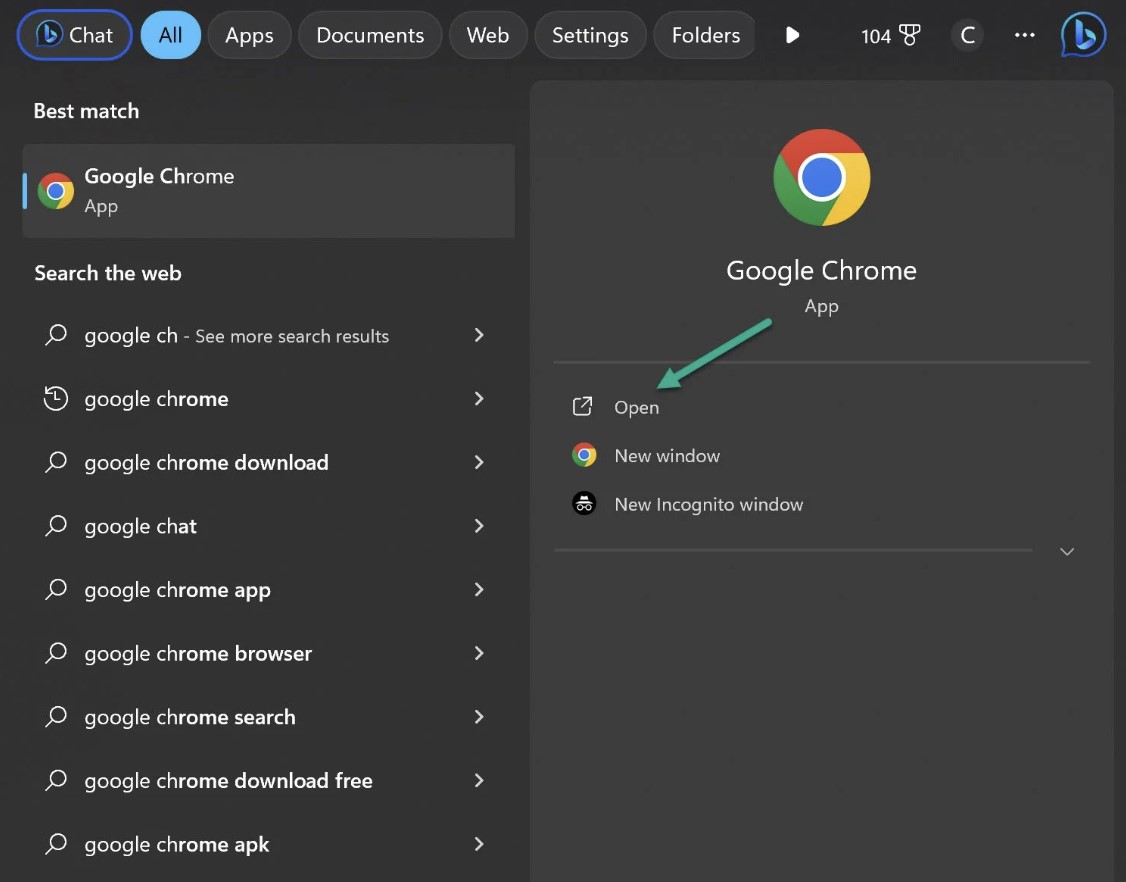
Task: Click search icon beside 'google chrome download'
Action: [x=56, y=462]
